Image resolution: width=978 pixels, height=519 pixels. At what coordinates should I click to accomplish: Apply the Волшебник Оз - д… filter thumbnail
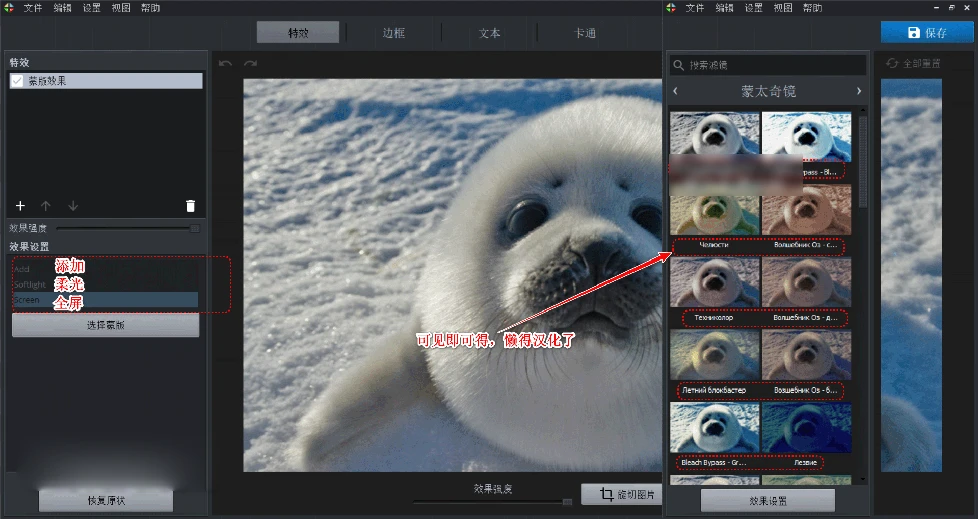806,283
